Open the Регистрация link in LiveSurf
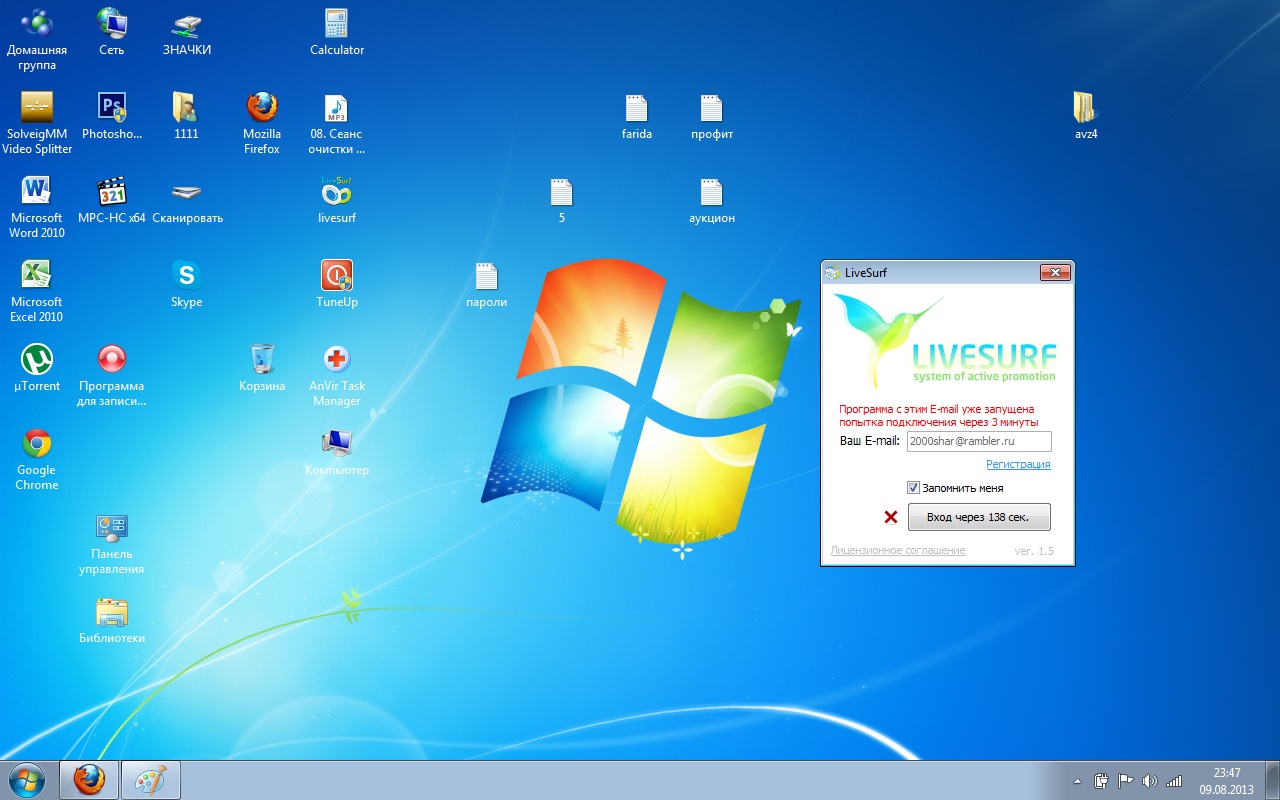Viewport: 1280px width, 800px height. (x=1018, y=464)
